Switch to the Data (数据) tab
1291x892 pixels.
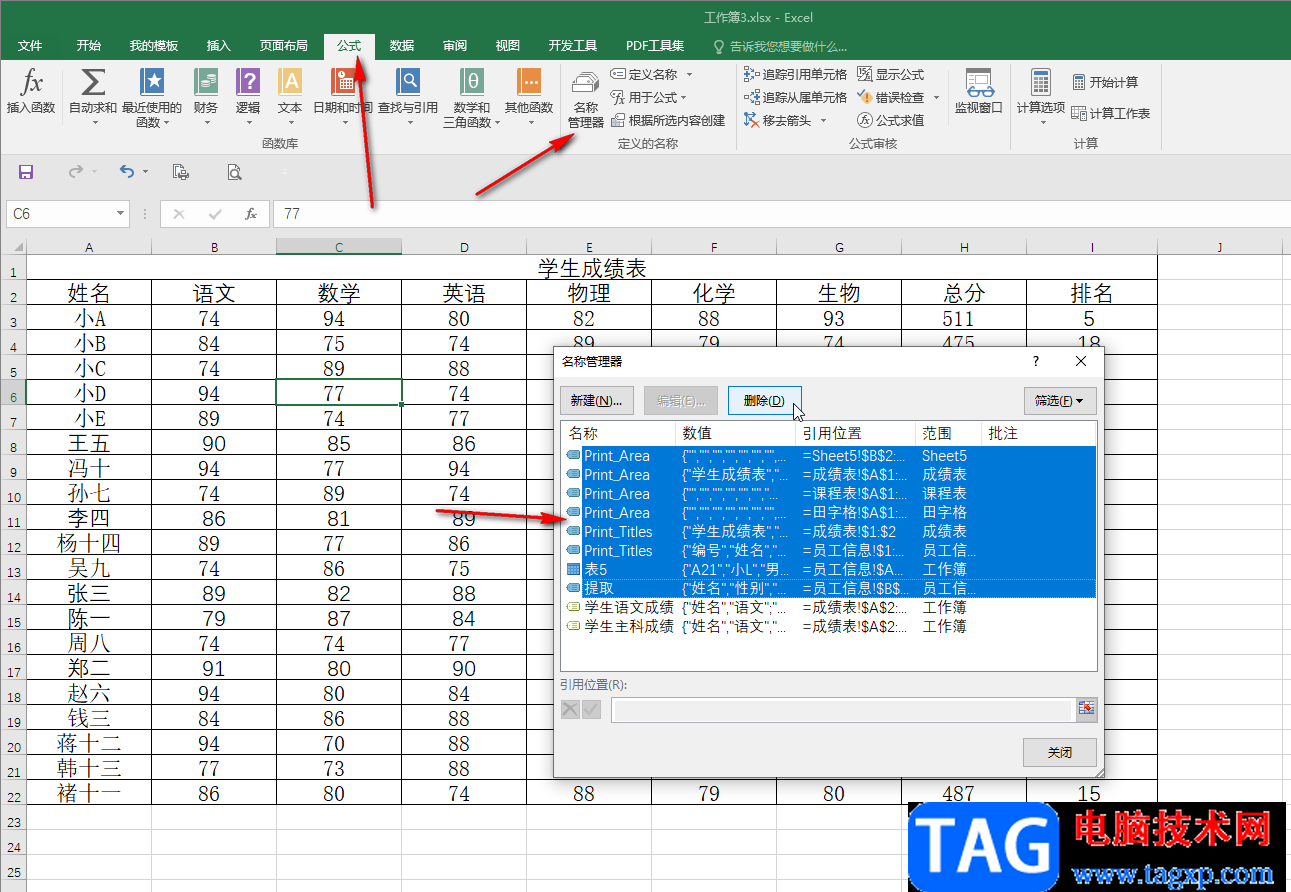402,46
